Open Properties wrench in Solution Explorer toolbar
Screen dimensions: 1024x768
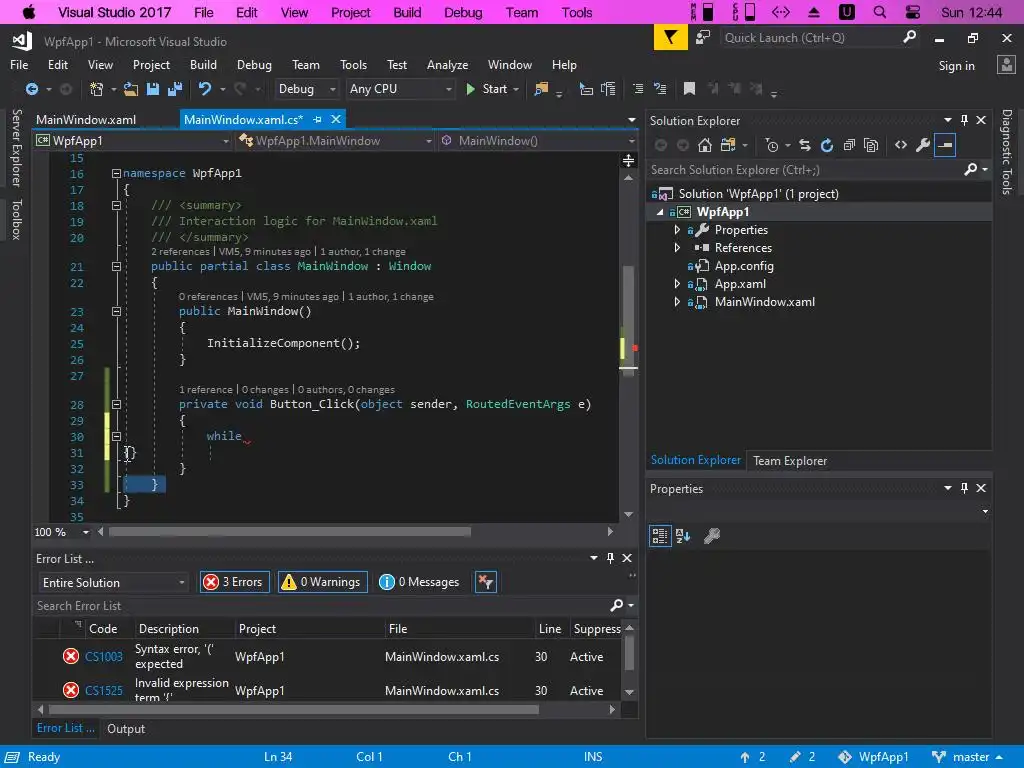[x=922, y=145]
